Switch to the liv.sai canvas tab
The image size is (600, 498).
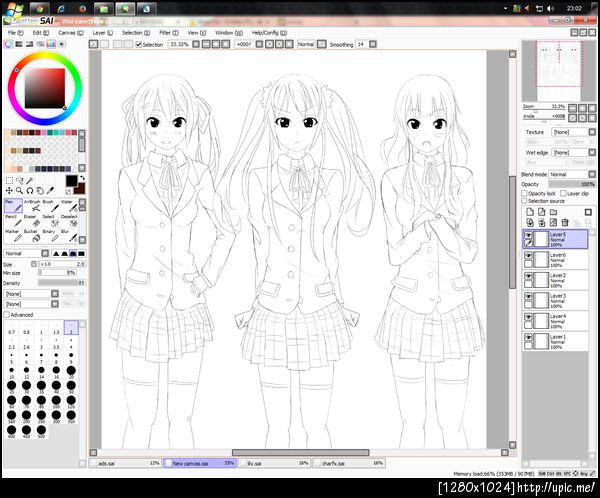pyautogui.click(x=275, y=463)
